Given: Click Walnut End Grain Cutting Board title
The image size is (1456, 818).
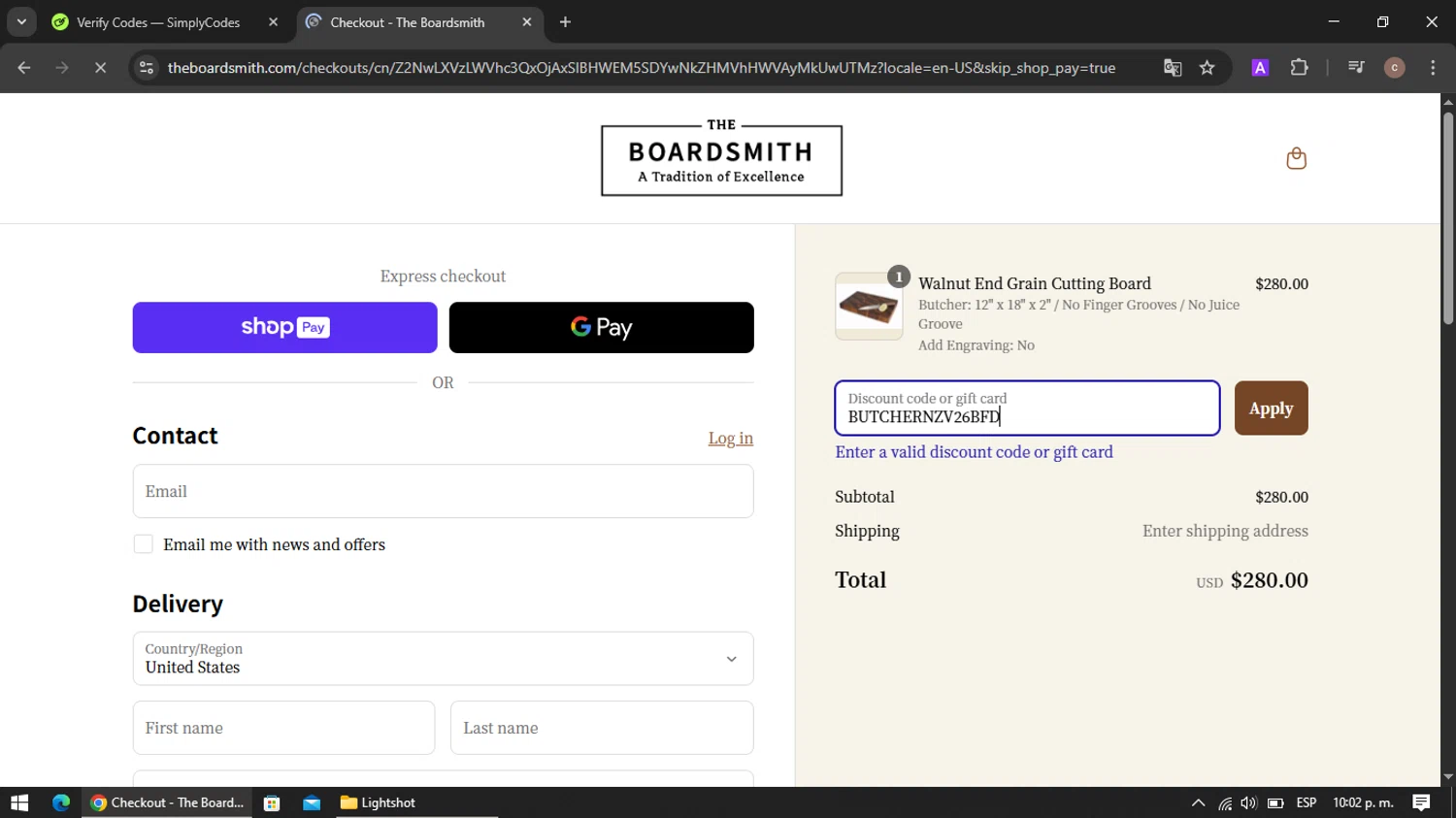Looking at the screenshot, I should point(1035,283).
